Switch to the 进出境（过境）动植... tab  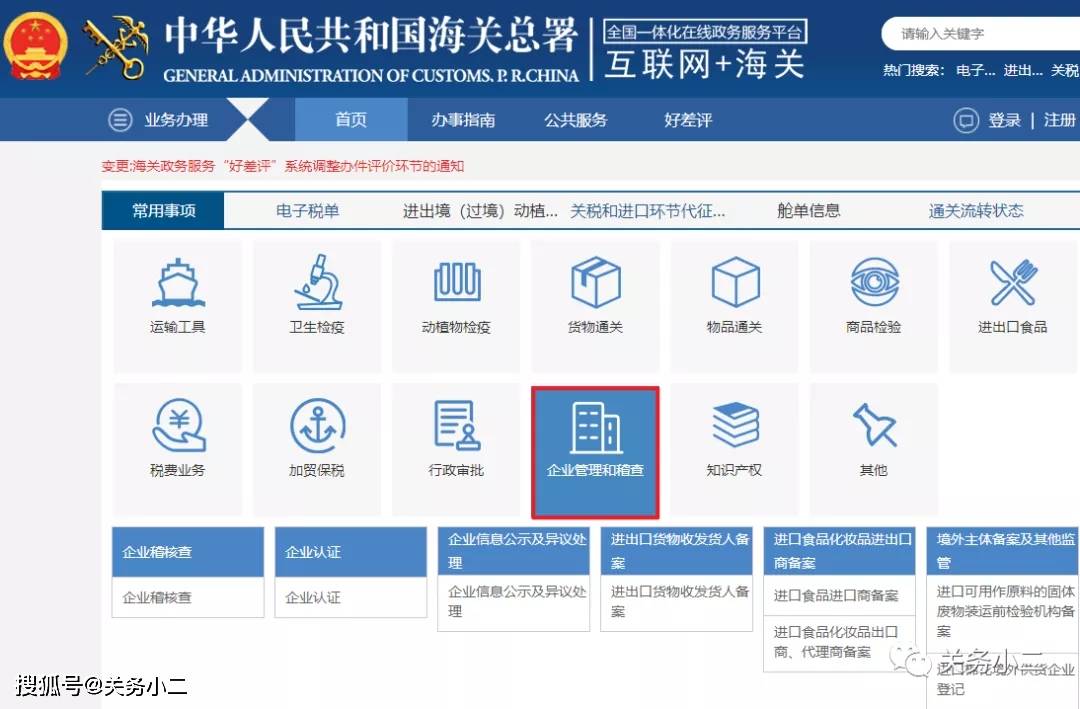pos(480,210)
